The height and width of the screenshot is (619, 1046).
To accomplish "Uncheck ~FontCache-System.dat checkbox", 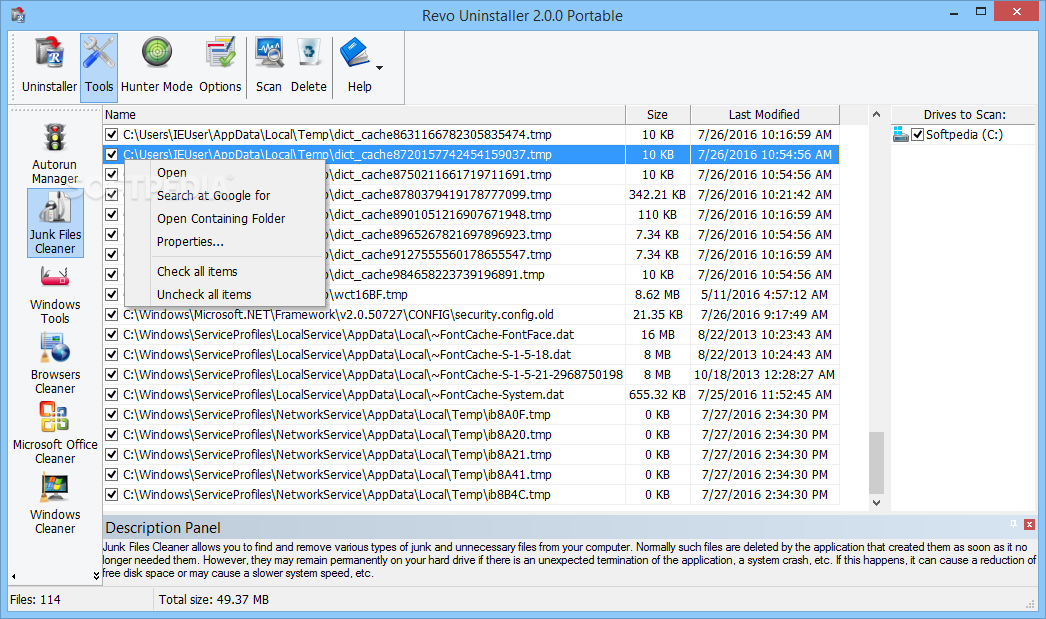I will click(111, 395).
